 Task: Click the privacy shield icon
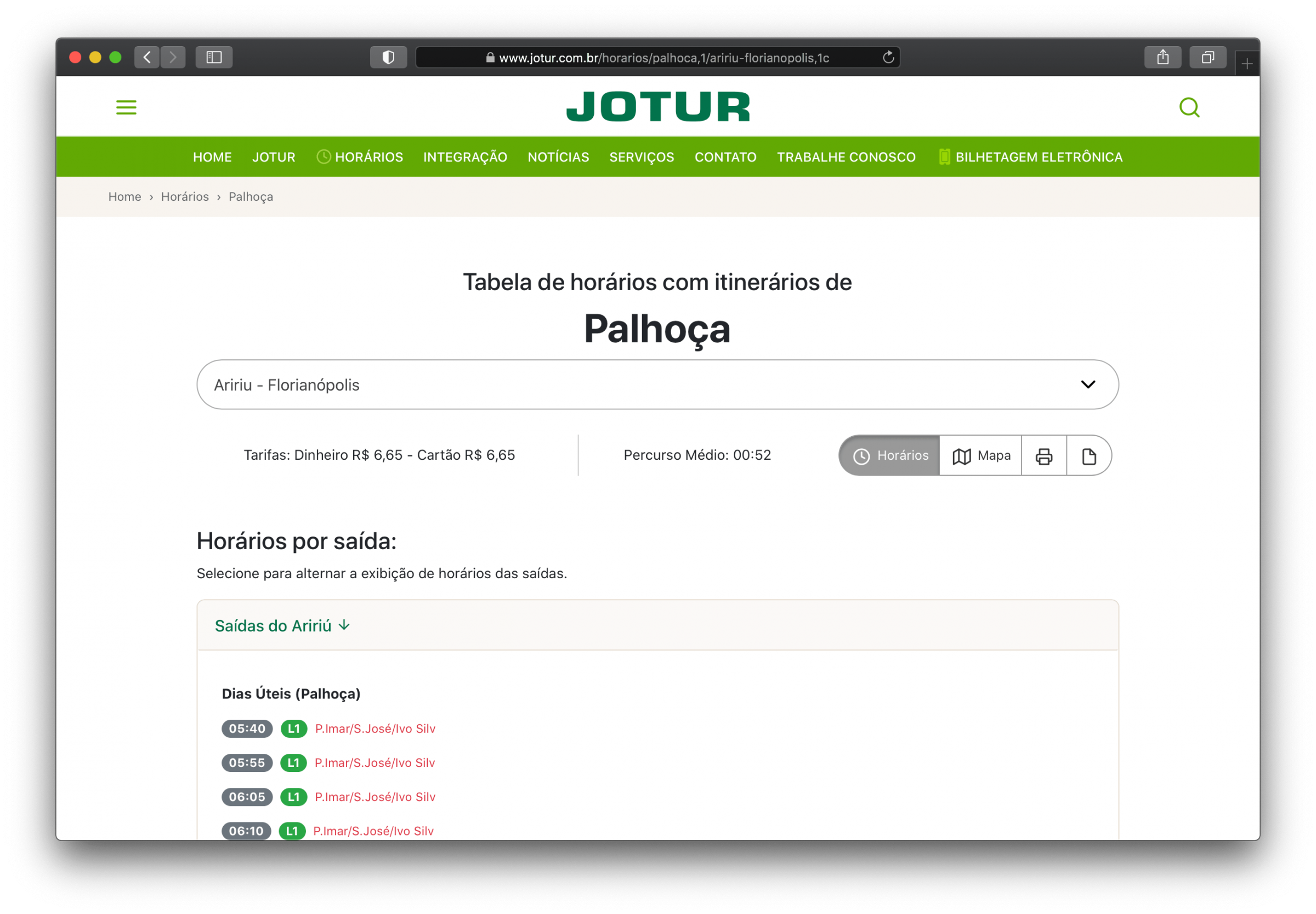(389, 57)
